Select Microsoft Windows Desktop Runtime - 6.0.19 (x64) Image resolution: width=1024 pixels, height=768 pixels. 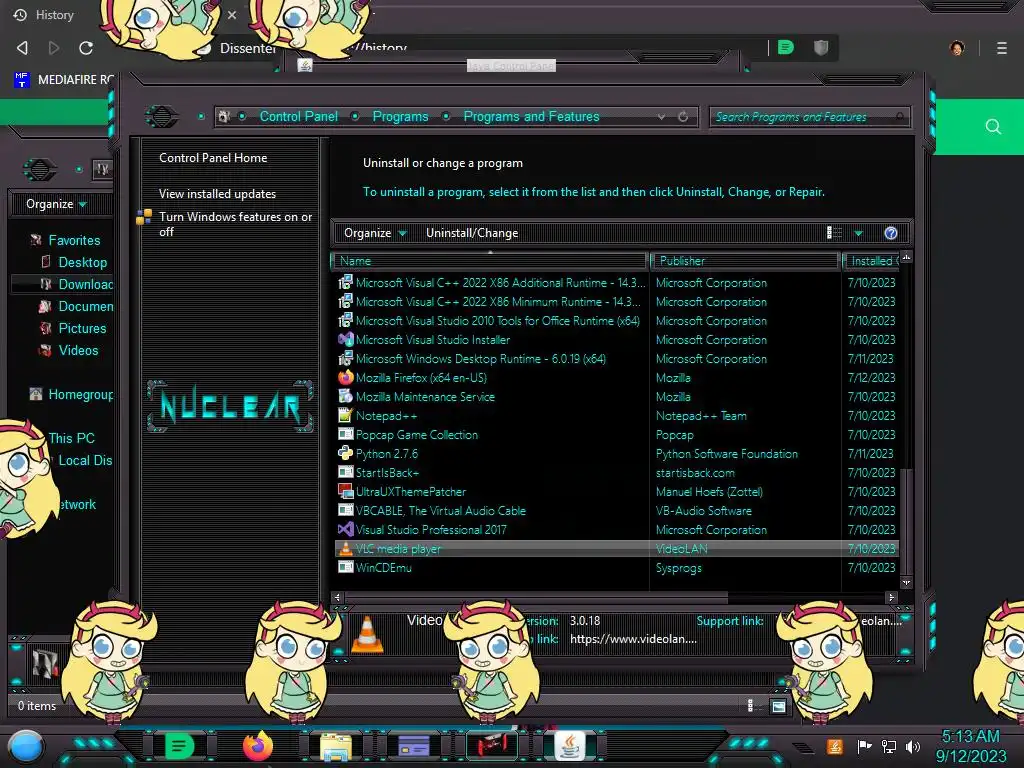(x=481, y=359)
